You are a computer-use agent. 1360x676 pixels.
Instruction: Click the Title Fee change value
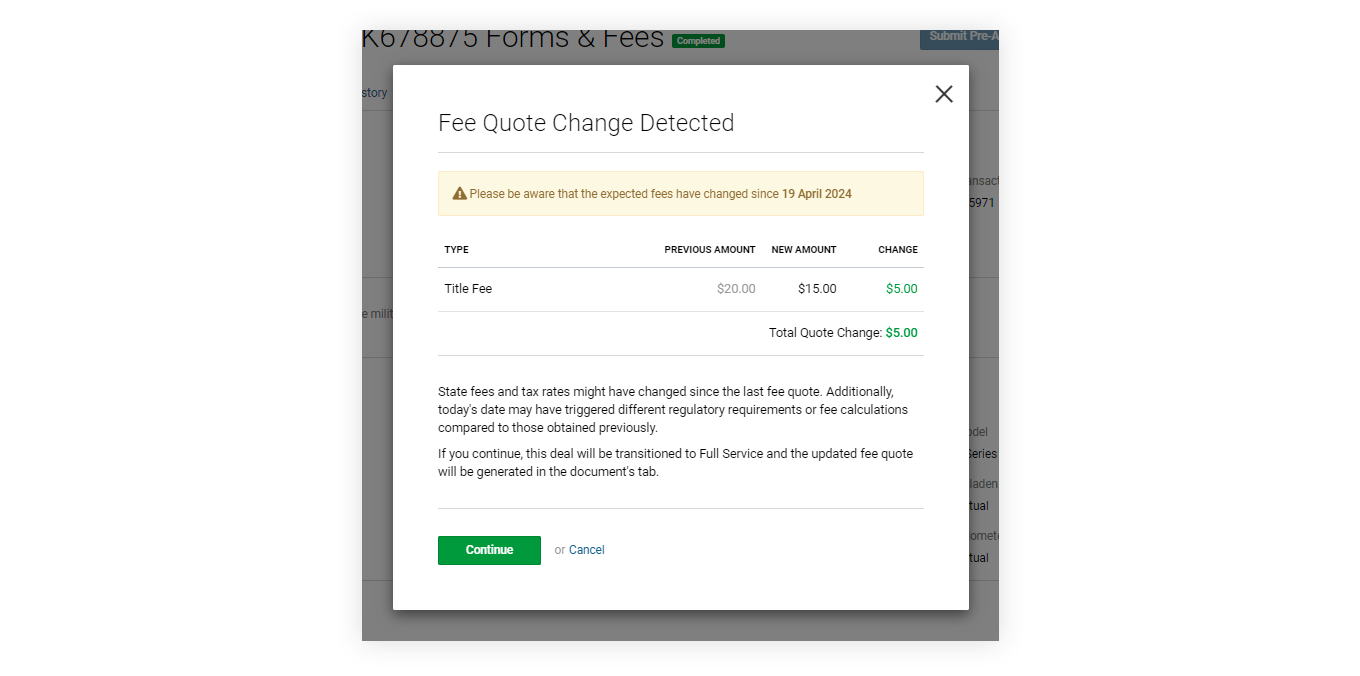pos(901,289)
